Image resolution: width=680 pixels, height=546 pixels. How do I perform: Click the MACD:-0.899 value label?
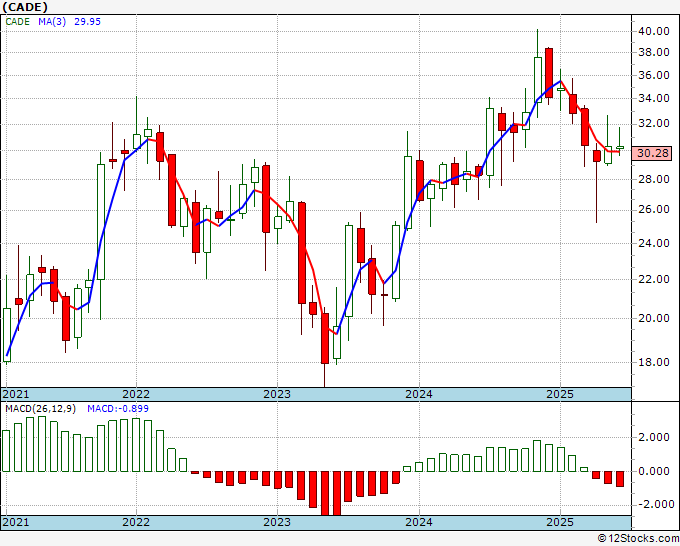coord(118,409)
